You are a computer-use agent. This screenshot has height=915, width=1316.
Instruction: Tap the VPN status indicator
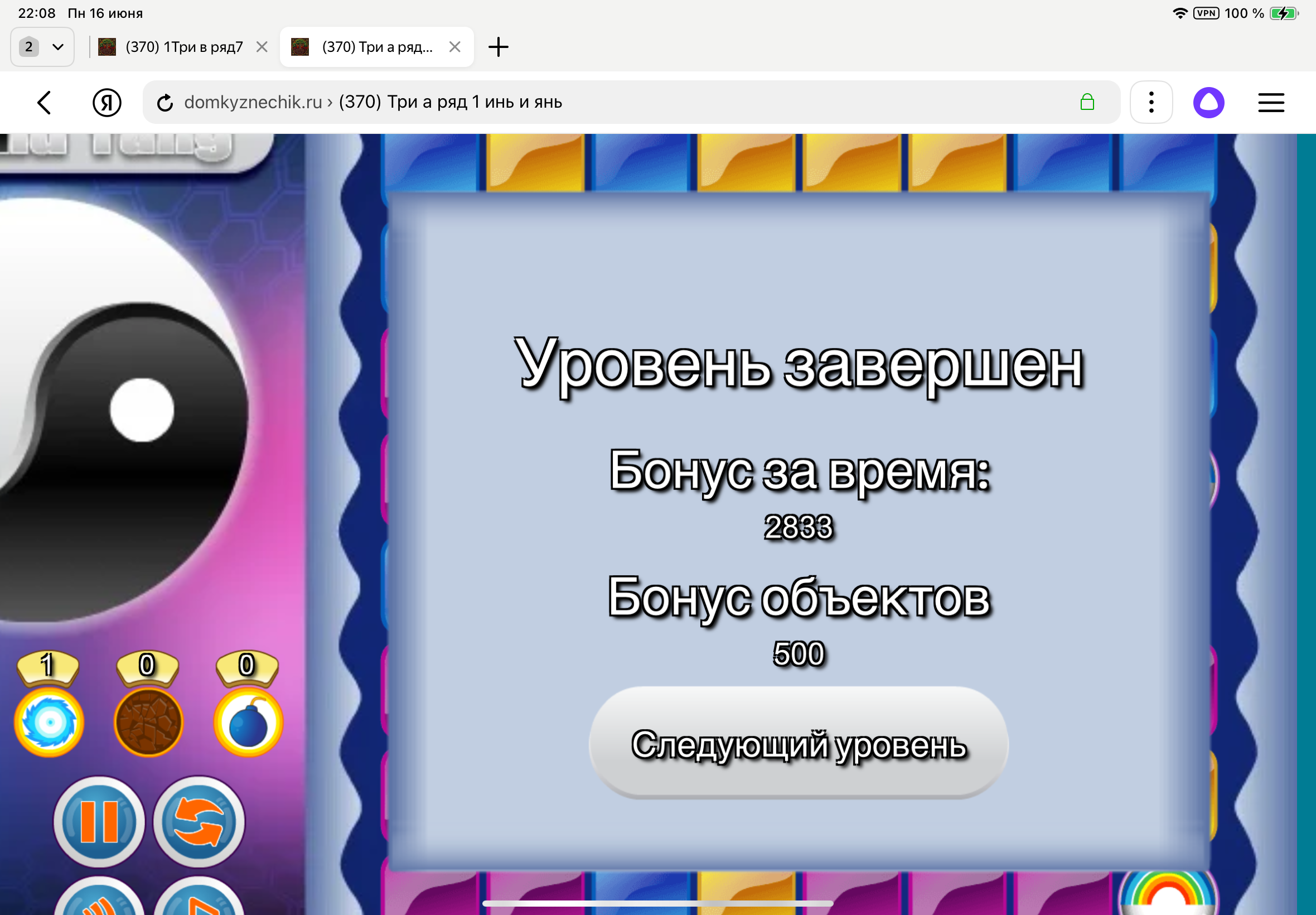click(x=1206, y=13)
